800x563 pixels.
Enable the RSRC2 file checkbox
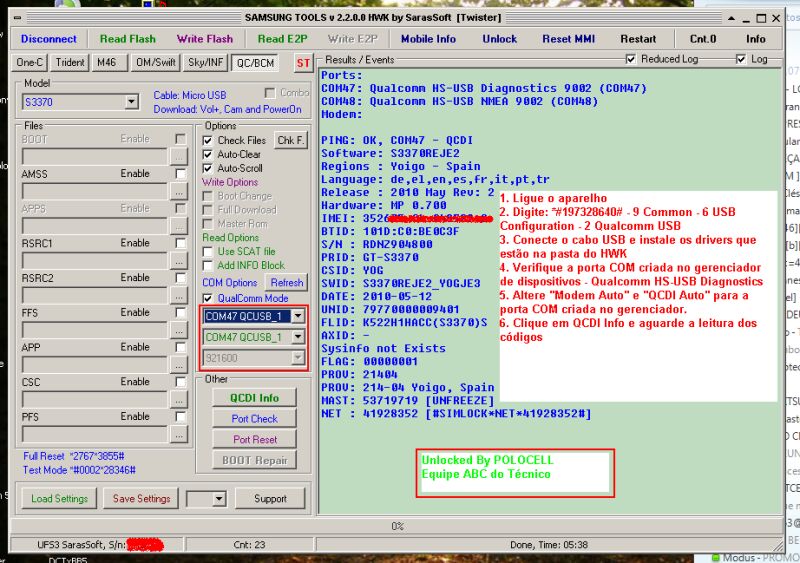point(180,278)
